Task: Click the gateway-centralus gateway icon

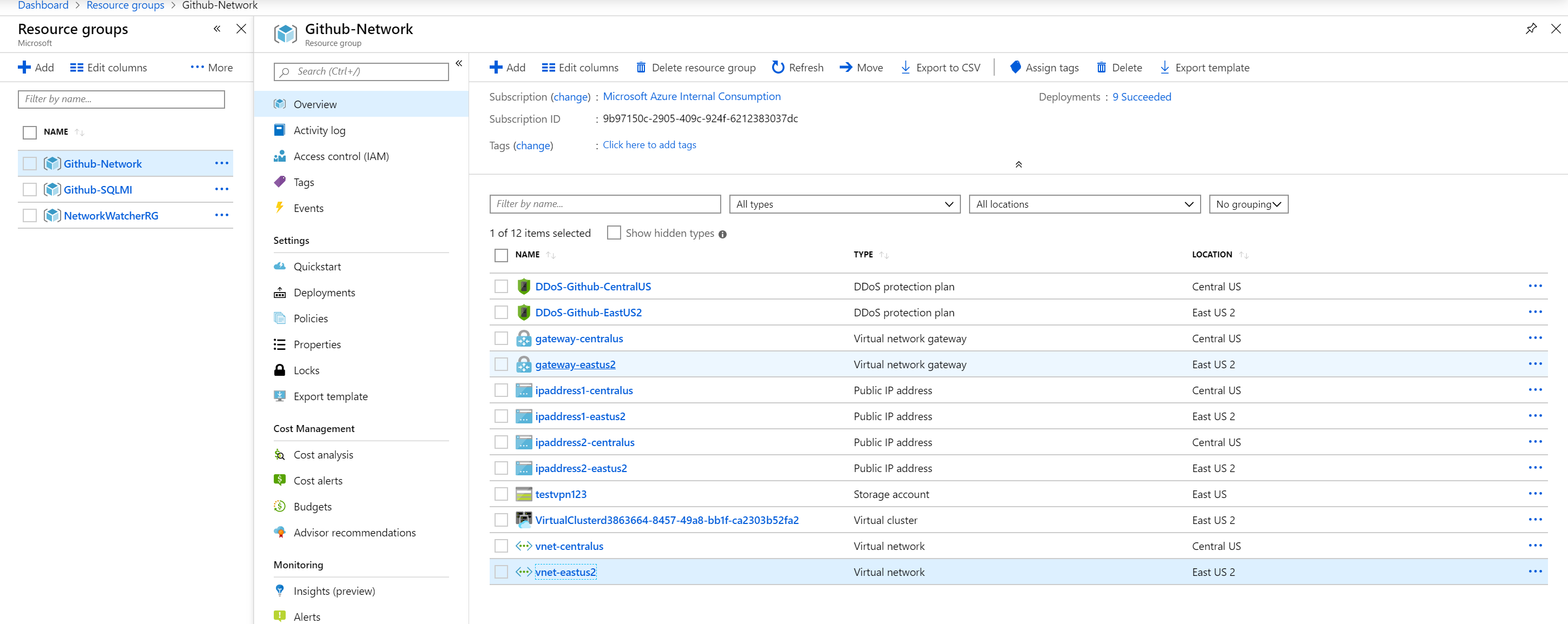Action: click(524, 338)
